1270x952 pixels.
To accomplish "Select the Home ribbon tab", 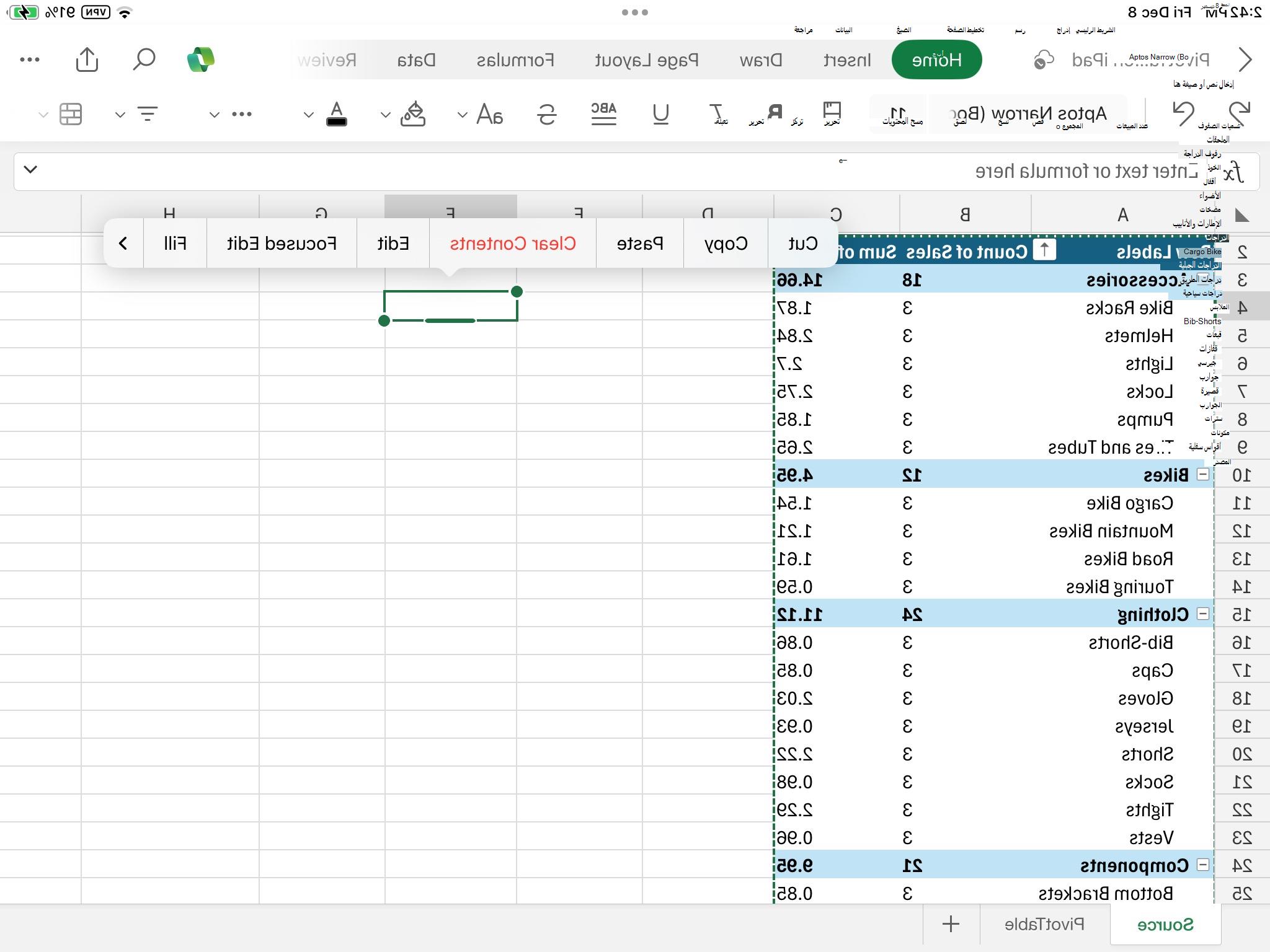I will [937, 59].
